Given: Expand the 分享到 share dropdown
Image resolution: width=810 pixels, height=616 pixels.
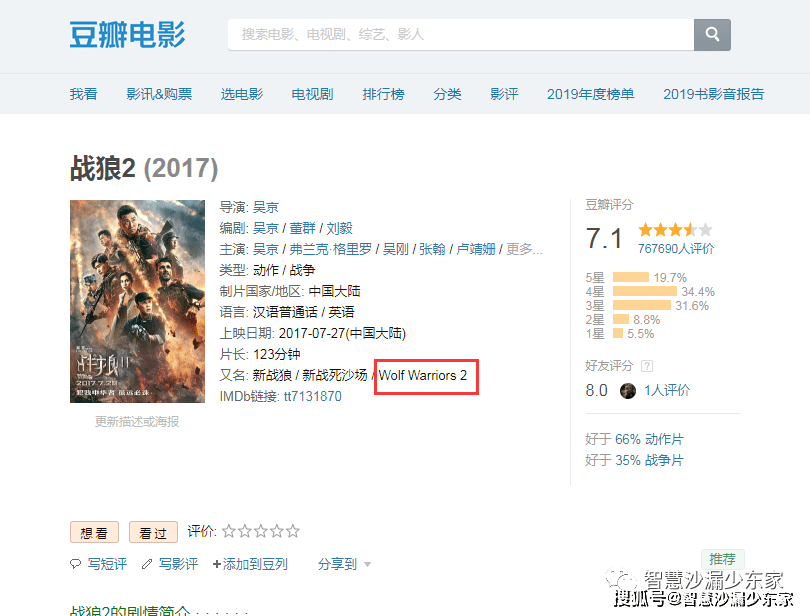Looking at the screenshot, I should [x=344, y=564].
